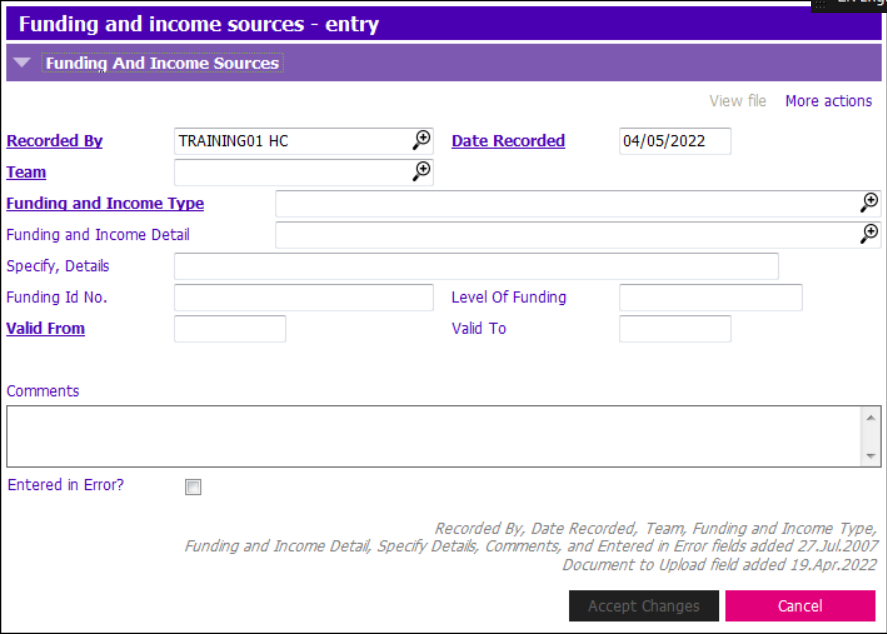The width and height of the screenshot is (887, 634).
Task: Click the Funding Id No. label
Action: click(57, 297)
